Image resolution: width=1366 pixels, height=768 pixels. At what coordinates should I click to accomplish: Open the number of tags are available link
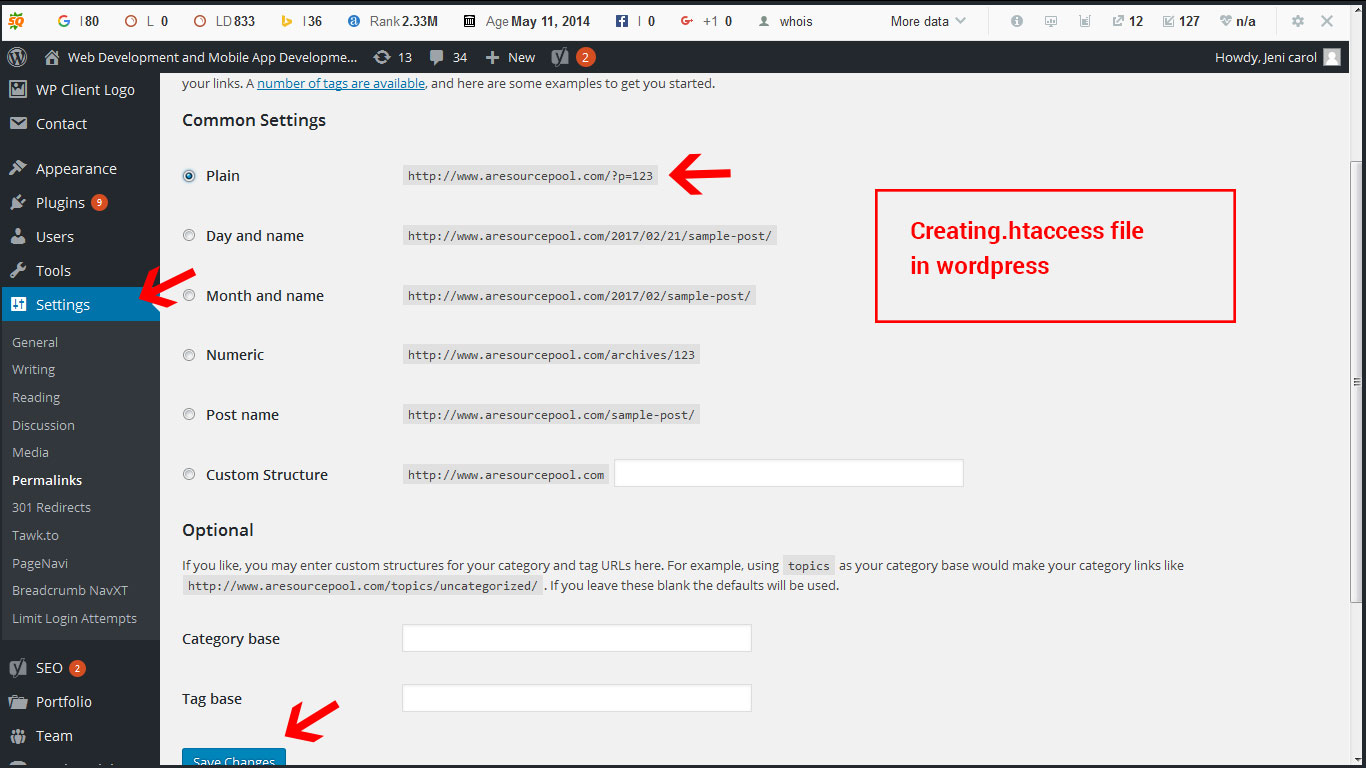[x=340, y=83]
